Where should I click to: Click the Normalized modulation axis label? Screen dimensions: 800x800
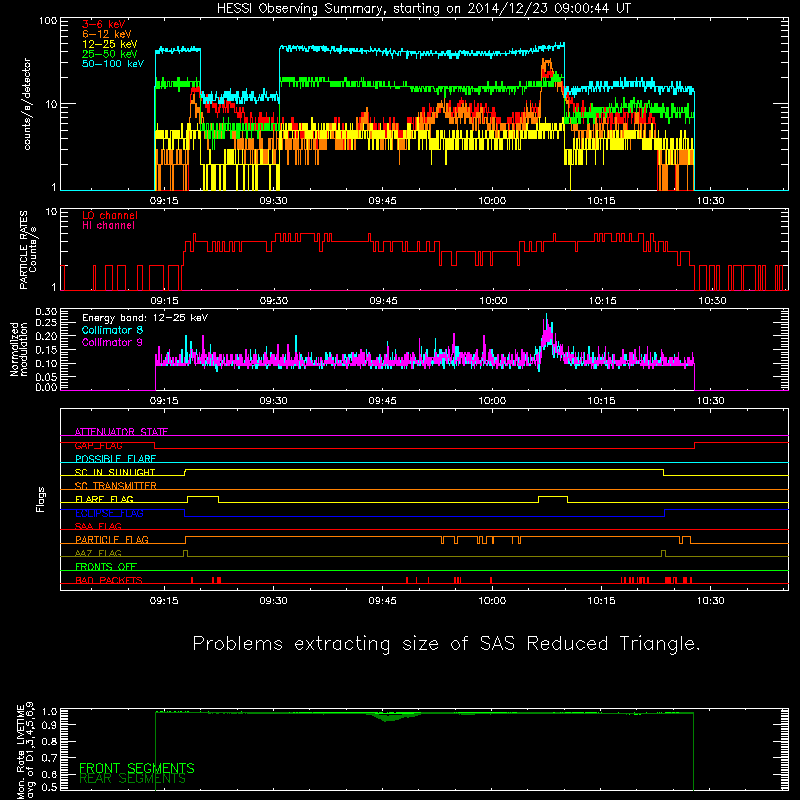click(x=19, y=349)
